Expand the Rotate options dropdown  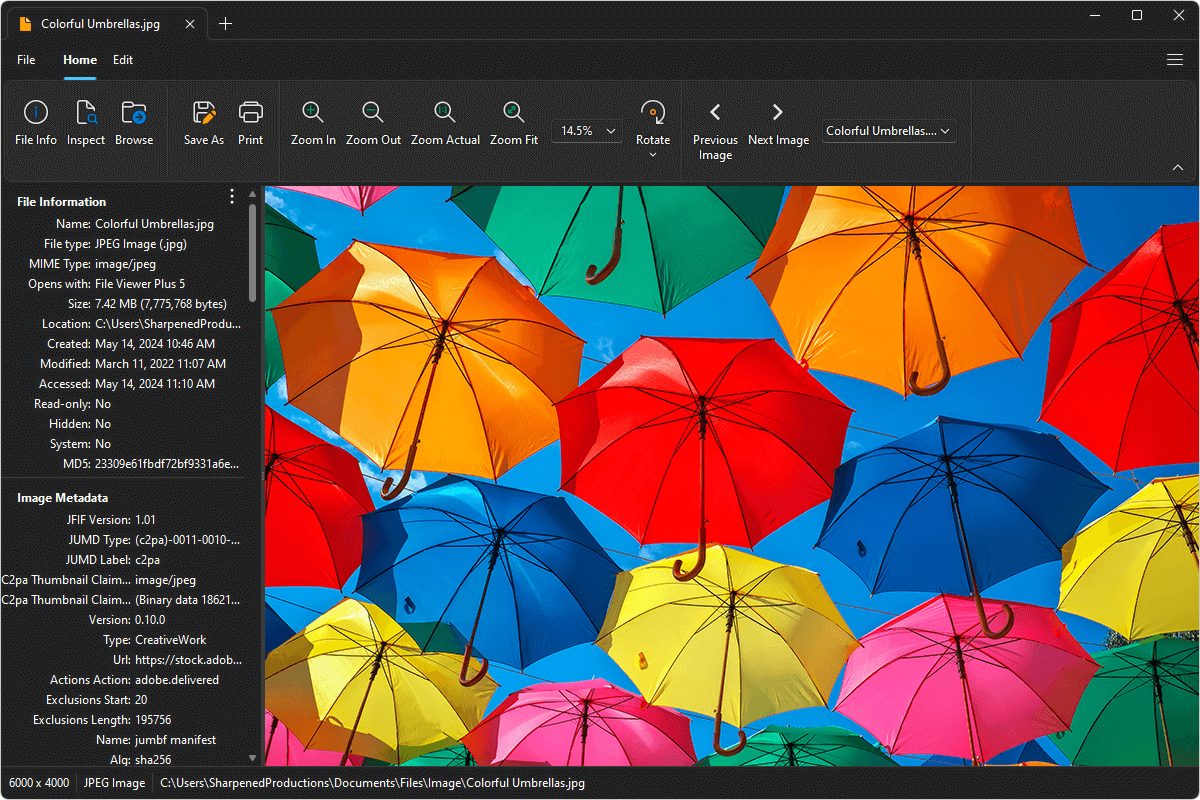click(653, 155)
